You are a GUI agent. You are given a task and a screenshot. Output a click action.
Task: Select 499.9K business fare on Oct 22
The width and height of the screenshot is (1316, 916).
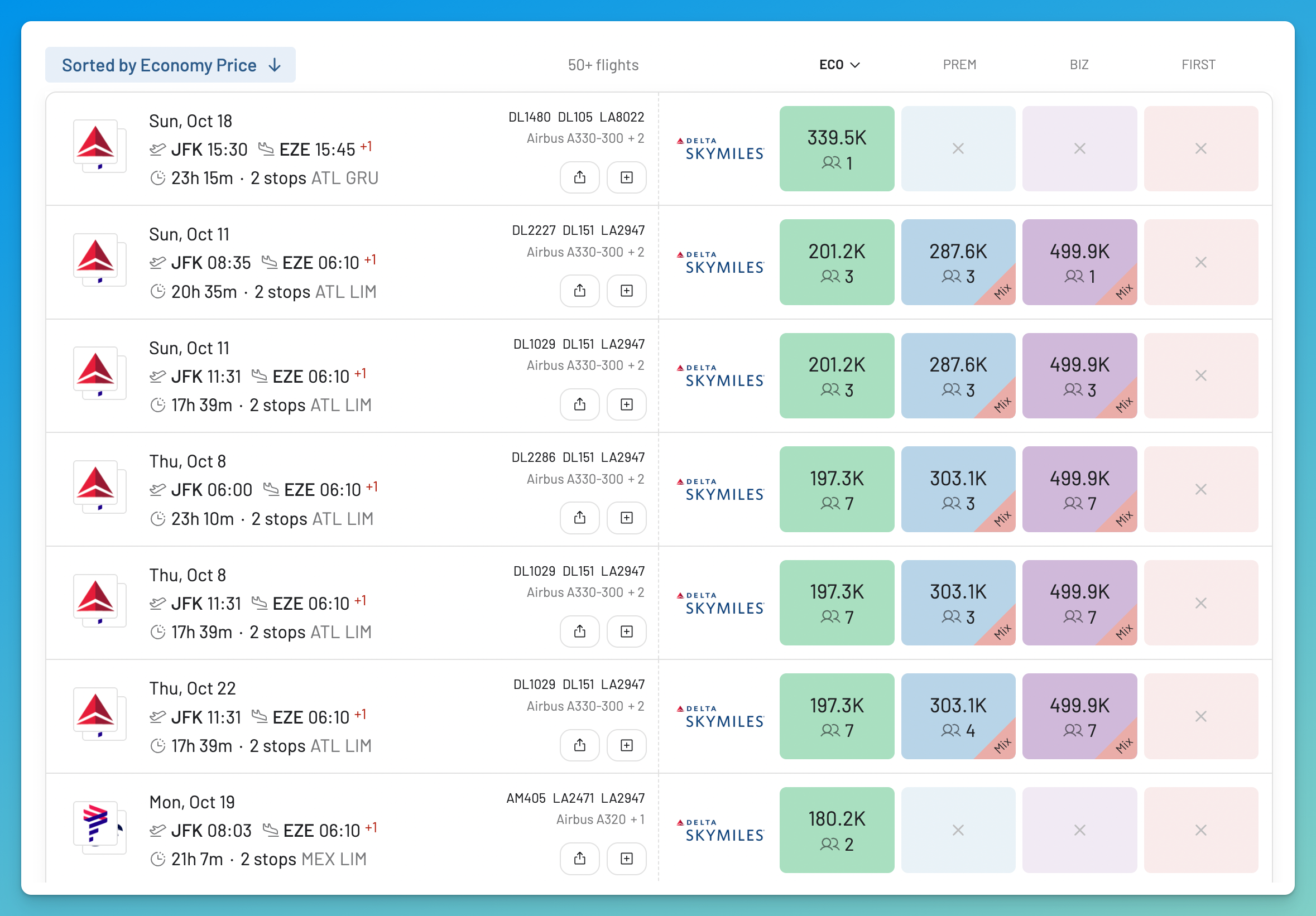(1079, 717)
